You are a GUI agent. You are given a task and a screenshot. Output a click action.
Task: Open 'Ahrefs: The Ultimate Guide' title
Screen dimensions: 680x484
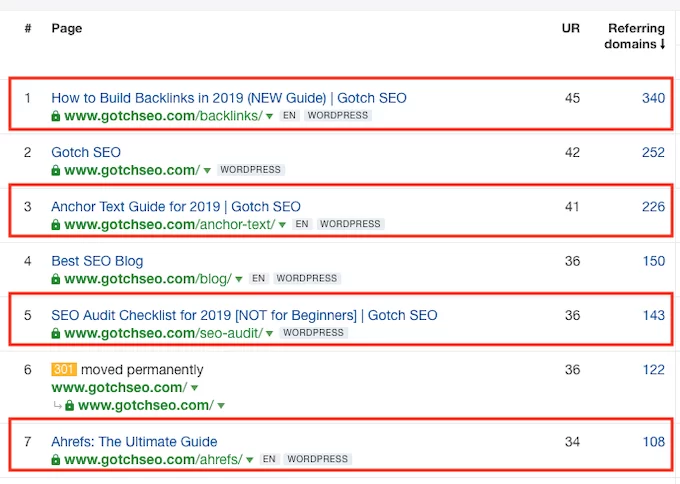pyautogui.click(x=134, y=441)
